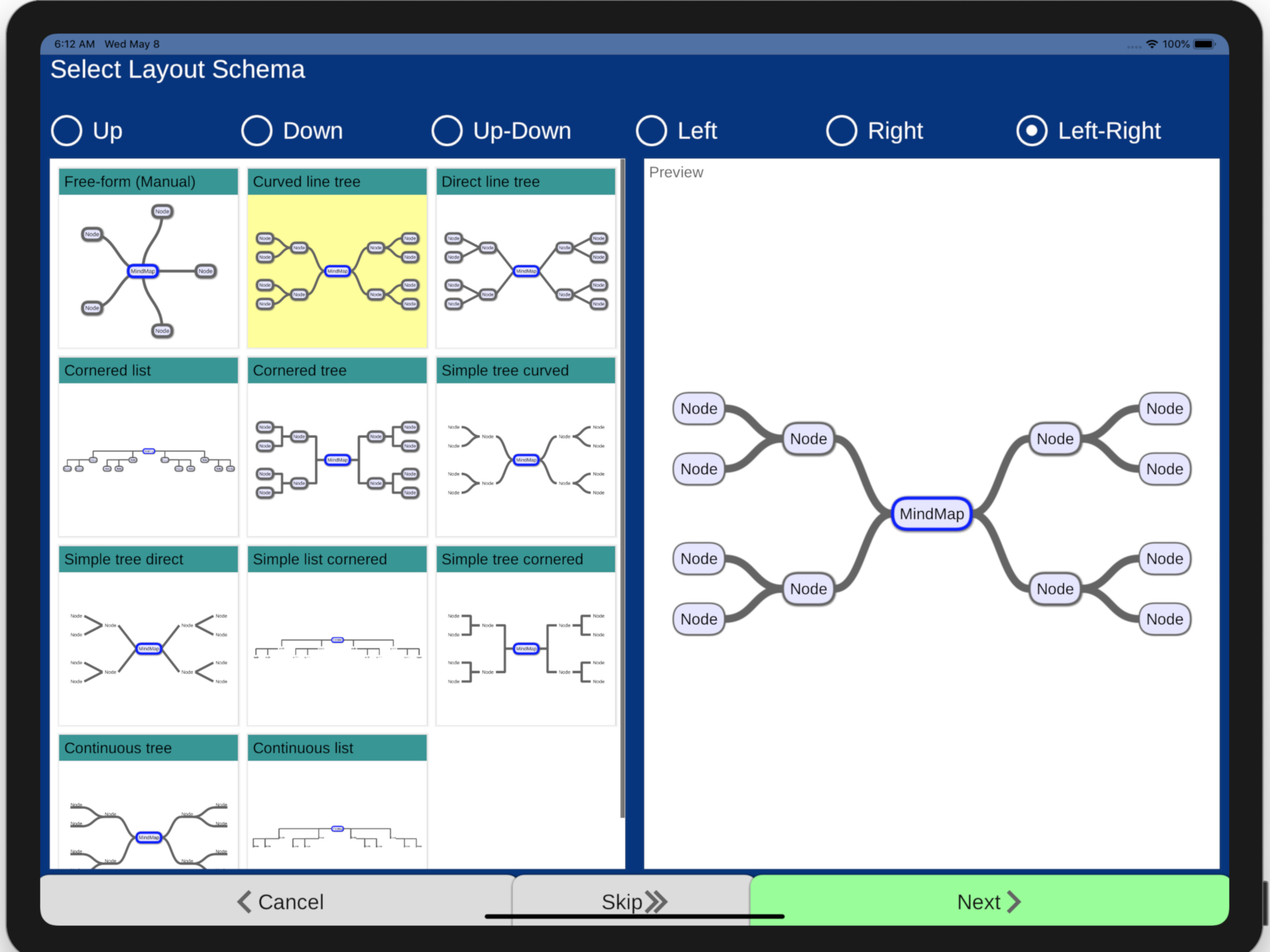Select the Simple tree curved layout

pyautogui.click(x=525, y=447)
